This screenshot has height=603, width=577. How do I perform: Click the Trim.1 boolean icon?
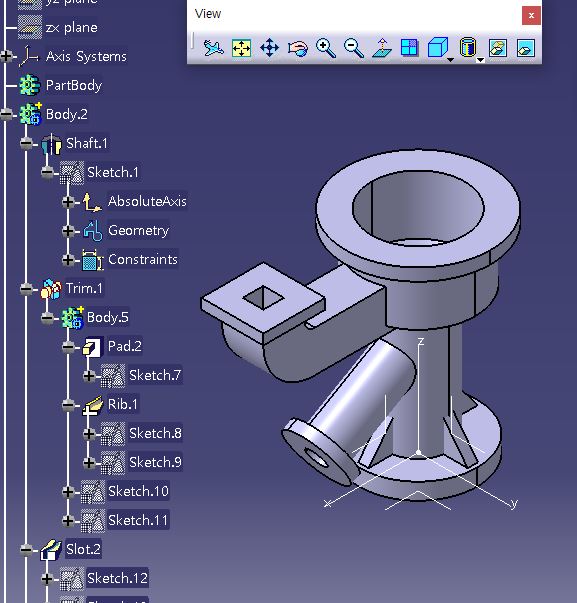click(51, 289)
